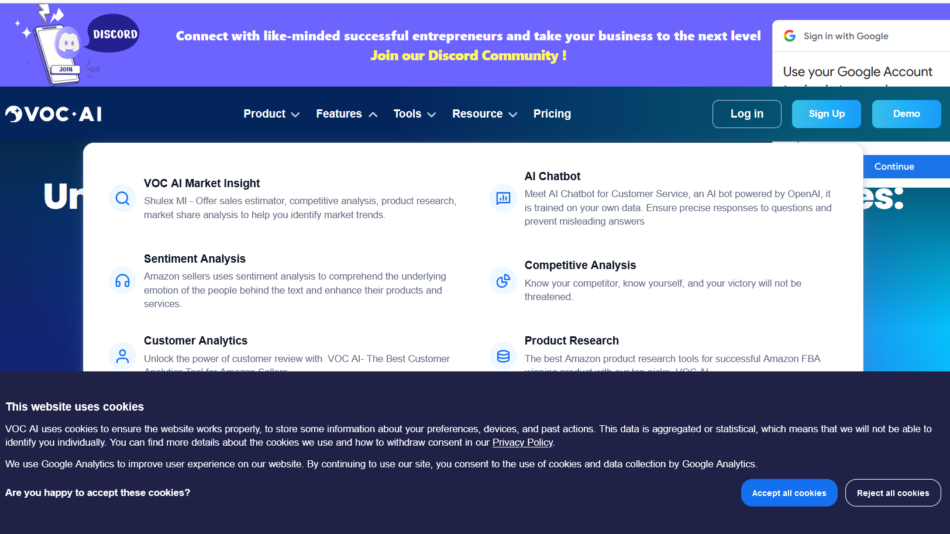Open the Tools dropdown menu
The image size is (950, 534).
tap(414, 114)
